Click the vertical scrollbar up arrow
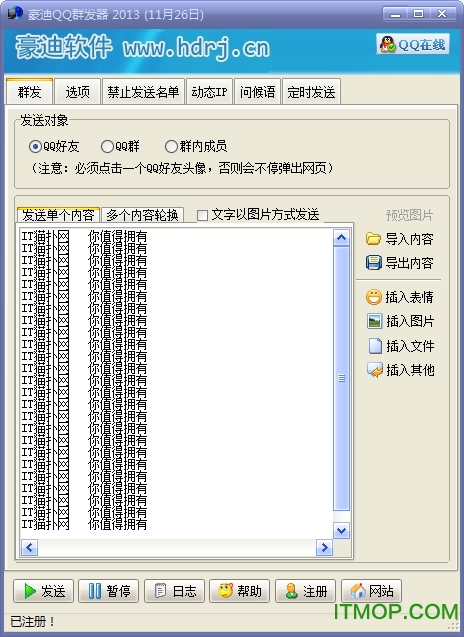Viewport: 464px width, 637px height. [341, 237]
